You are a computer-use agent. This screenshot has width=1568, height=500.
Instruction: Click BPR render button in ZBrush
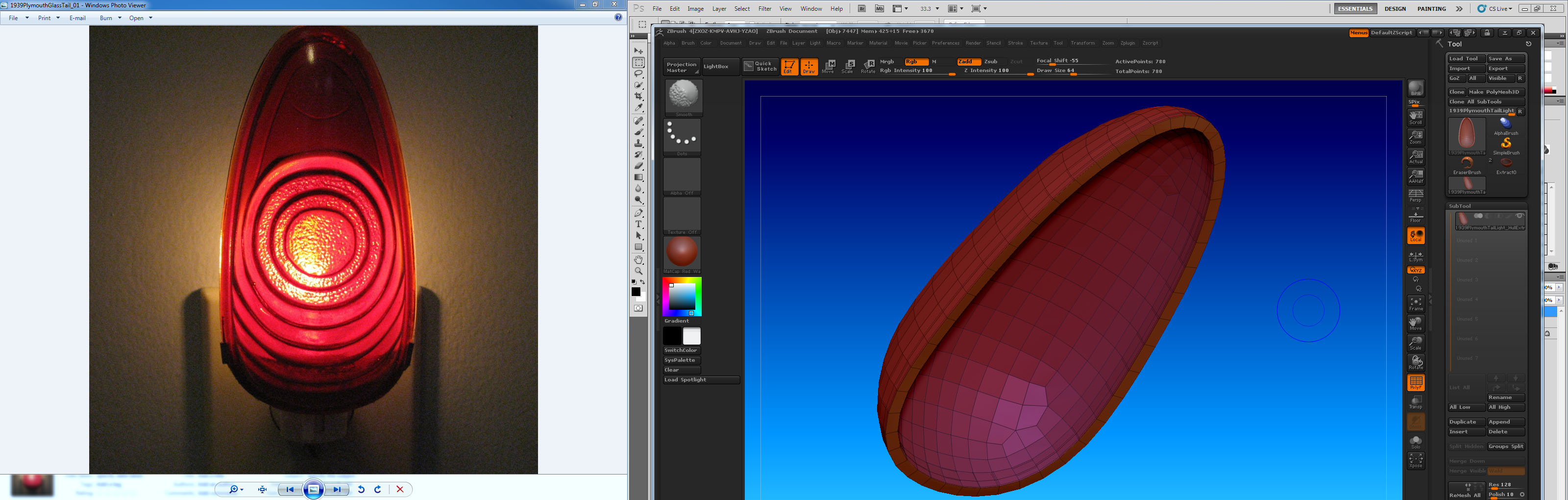pyautogui.click(x=1416, y=89)
